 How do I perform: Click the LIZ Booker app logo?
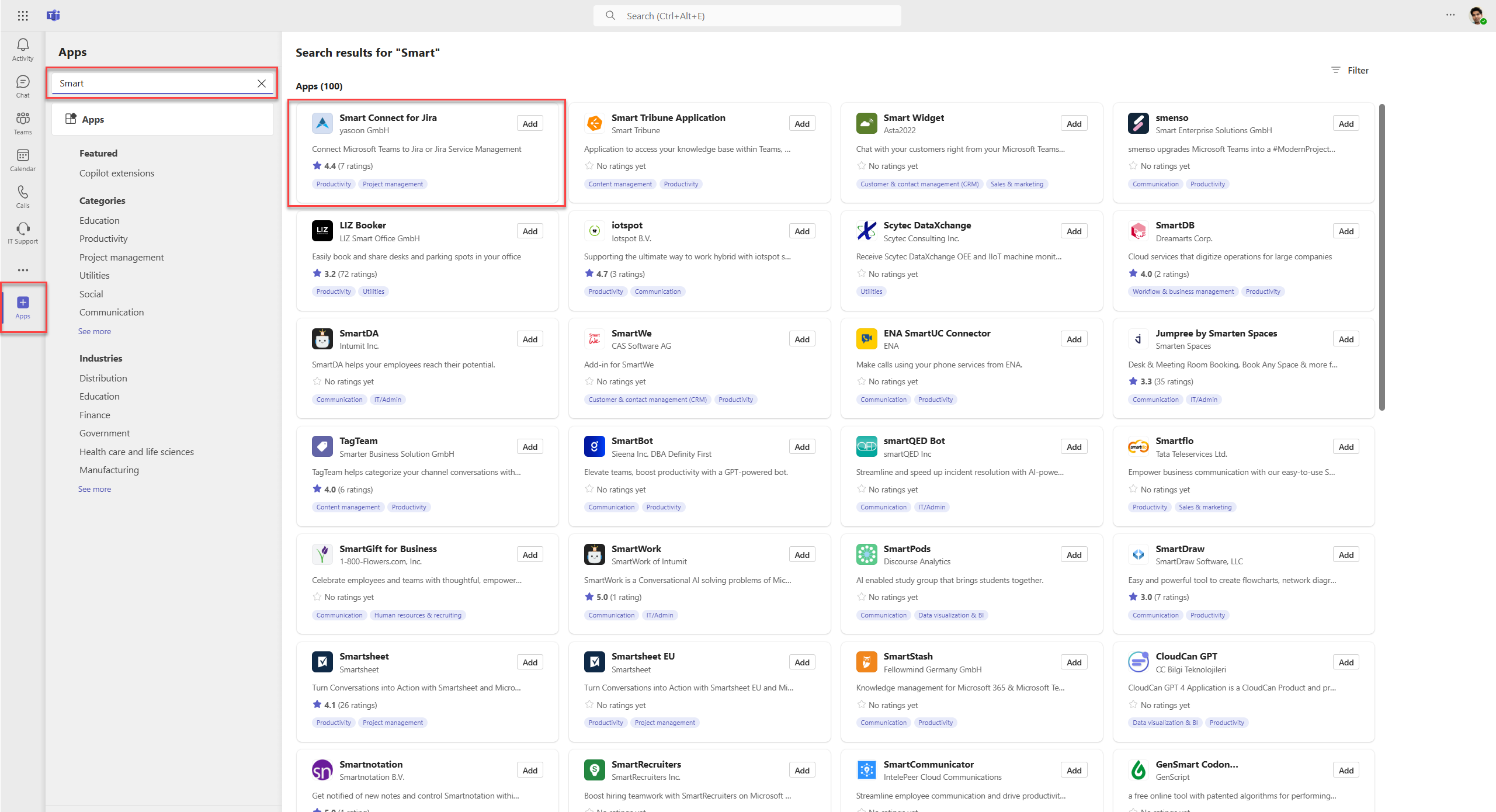322,231
